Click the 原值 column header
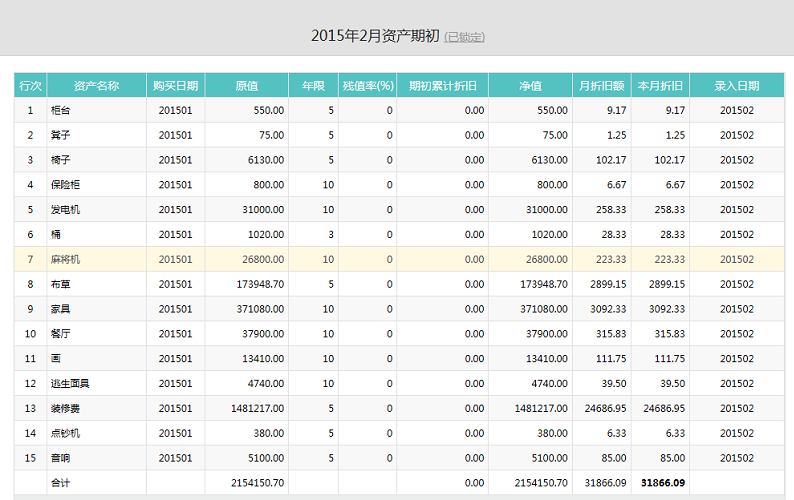Image resolution: width=794 pixels, height=500 pixels. 246,86
